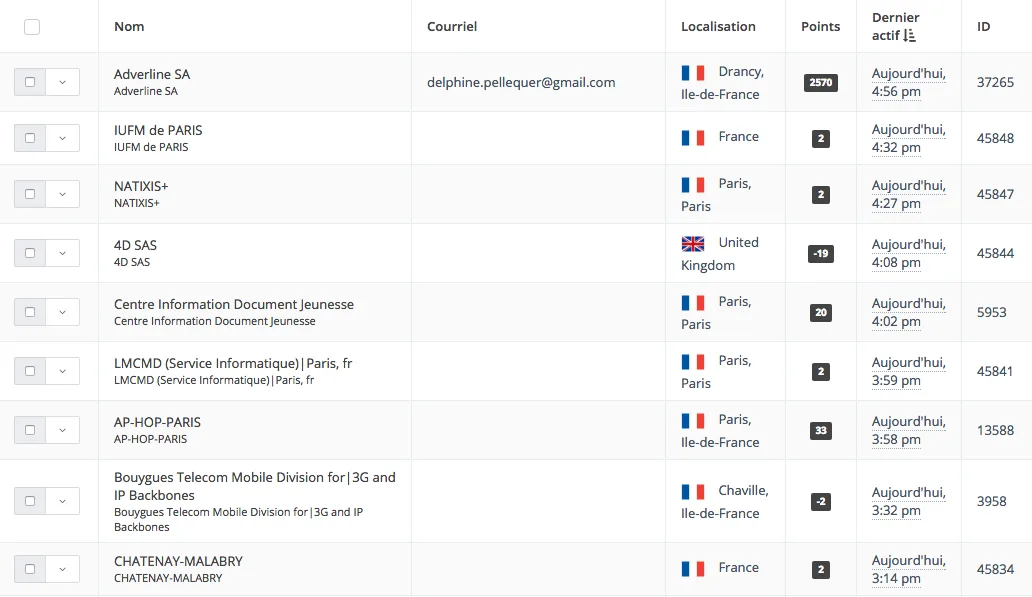Click the email delphine.pellequer@gmail.com
Screen dimensions: 1032x597
point(521,82)
